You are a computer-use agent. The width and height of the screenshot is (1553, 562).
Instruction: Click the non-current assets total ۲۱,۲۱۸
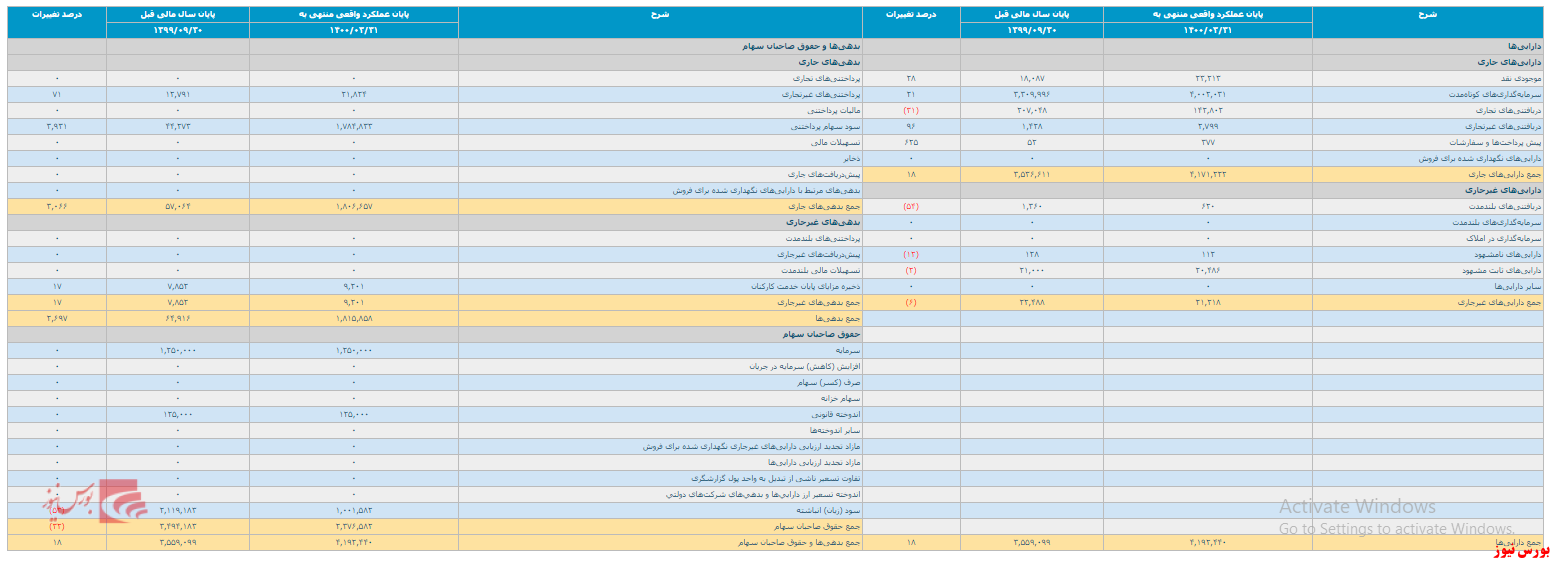click(x=1208, y=302)
